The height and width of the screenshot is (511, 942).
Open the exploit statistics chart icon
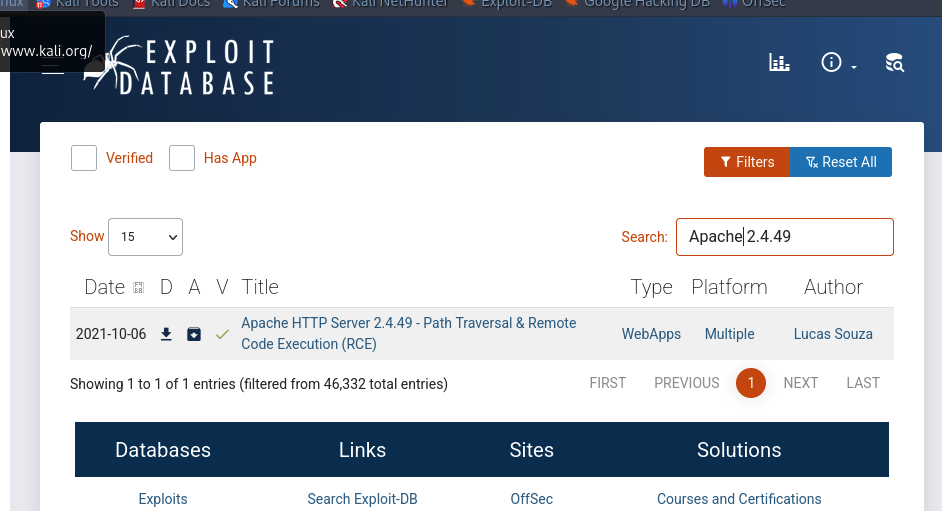click(x=779, y=62)
